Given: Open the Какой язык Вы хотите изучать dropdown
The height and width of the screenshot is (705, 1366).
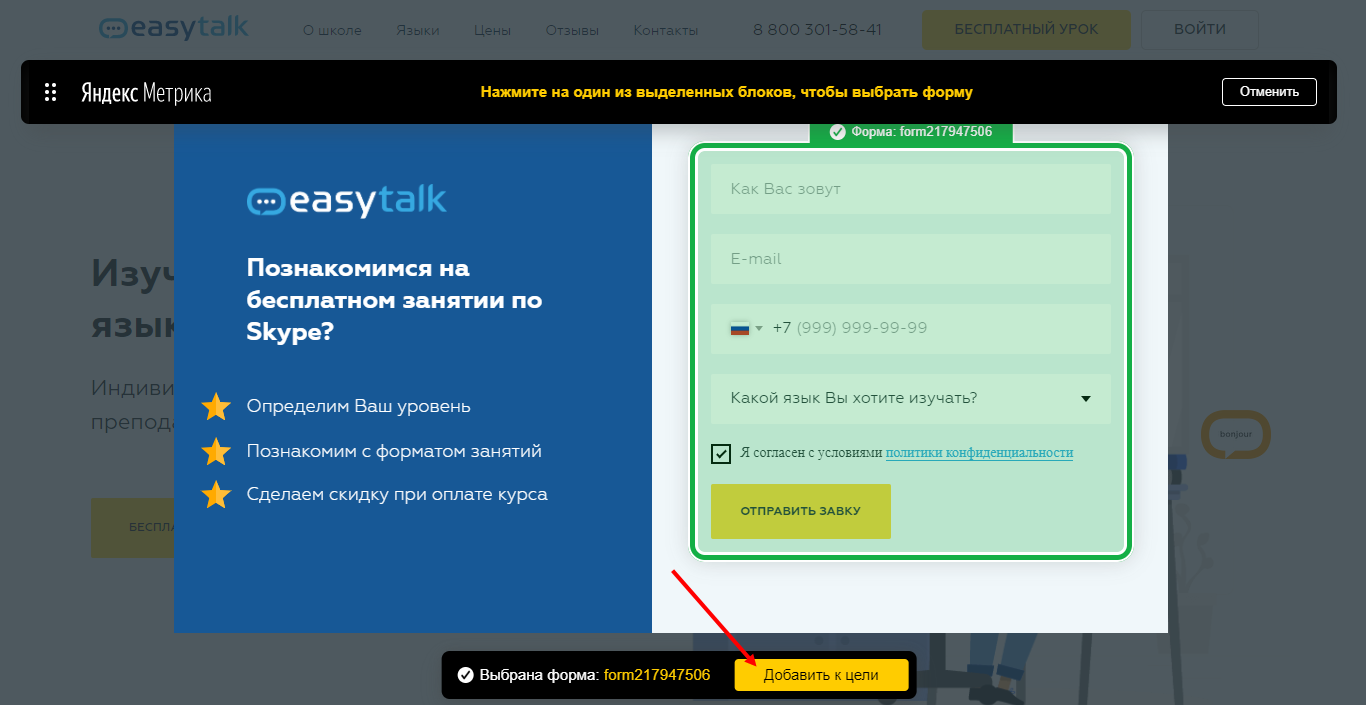Looking at the screenshot, I should point(910,399).
